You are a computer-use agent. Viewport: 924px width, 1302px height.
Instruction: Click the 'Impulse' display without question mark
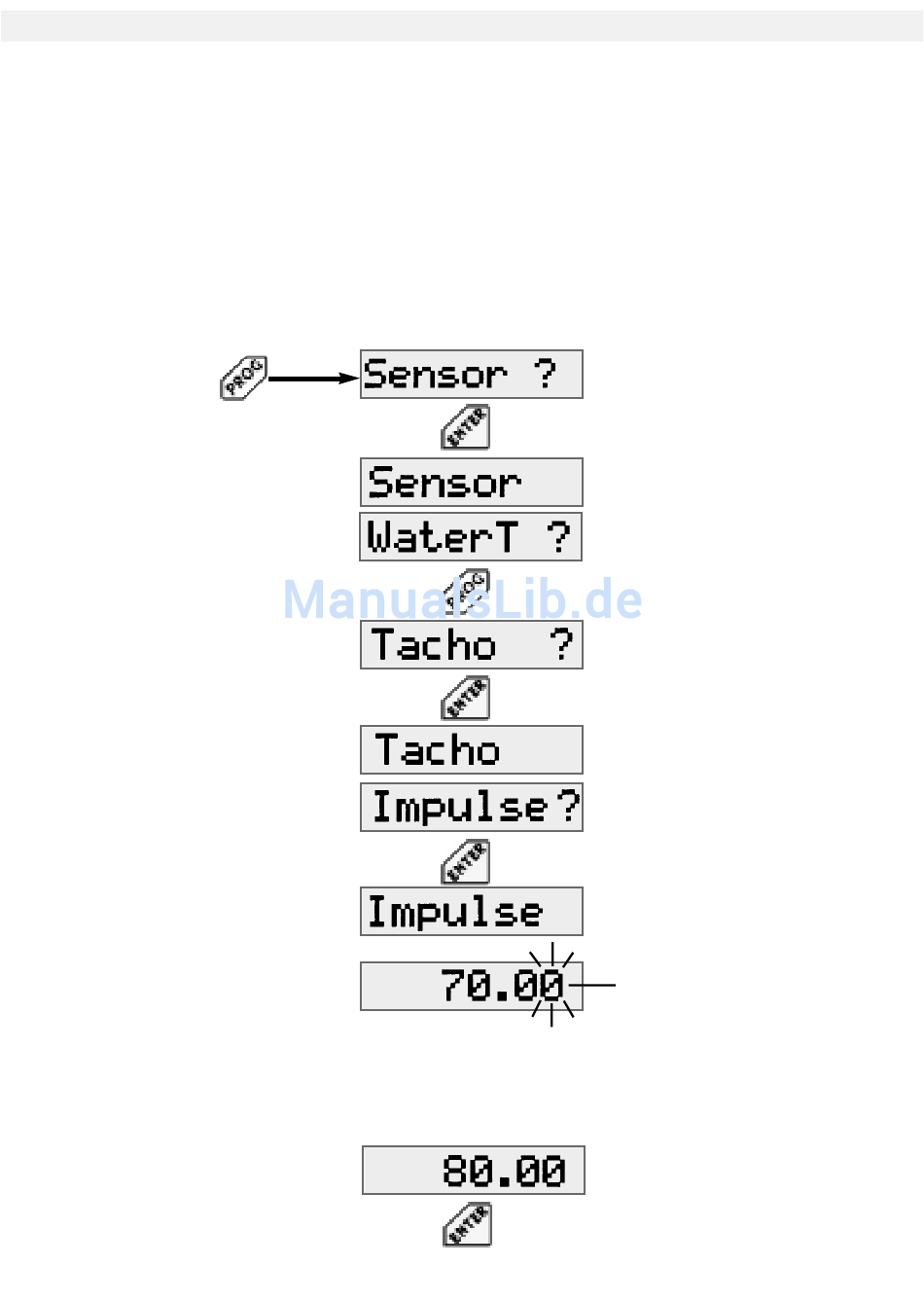click(472, 912)
